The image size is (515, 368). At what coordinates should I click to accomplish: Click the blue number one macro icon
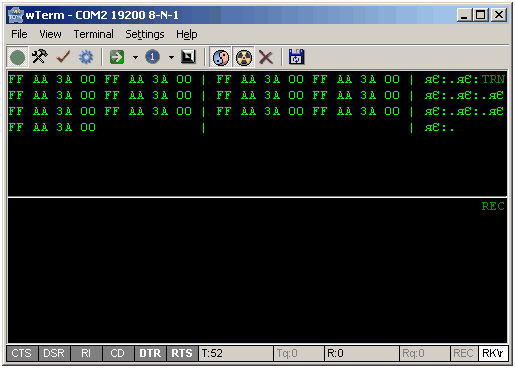pyautogui.click(x=152, y=57)
